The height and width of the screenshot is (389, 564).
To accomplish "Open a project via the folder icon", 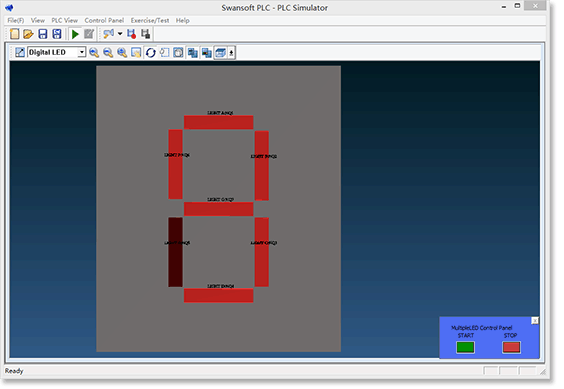I will pyautogui.click(x=28, y=34).
